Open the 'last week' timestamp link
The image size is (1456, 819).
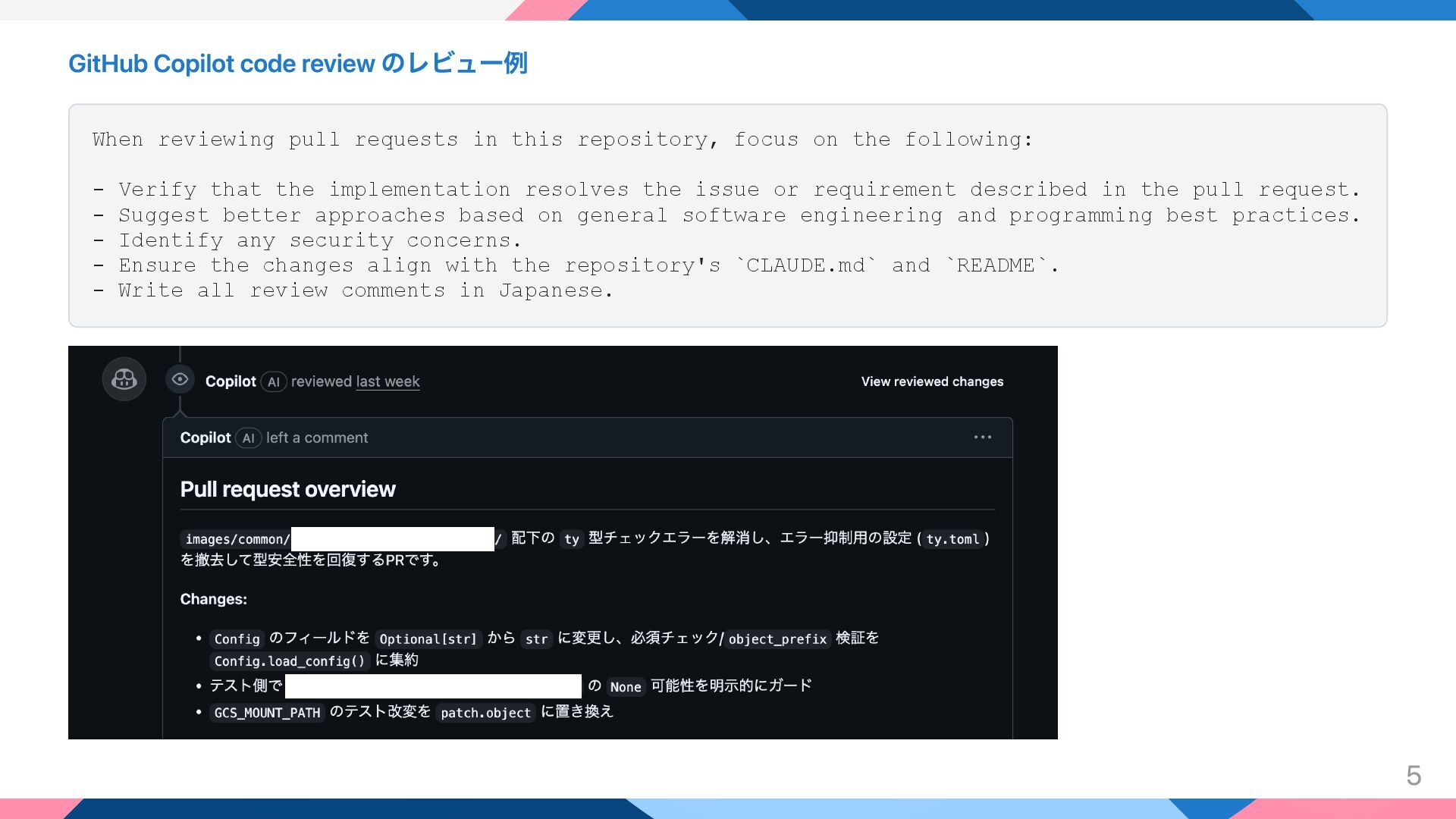[388, 381]
